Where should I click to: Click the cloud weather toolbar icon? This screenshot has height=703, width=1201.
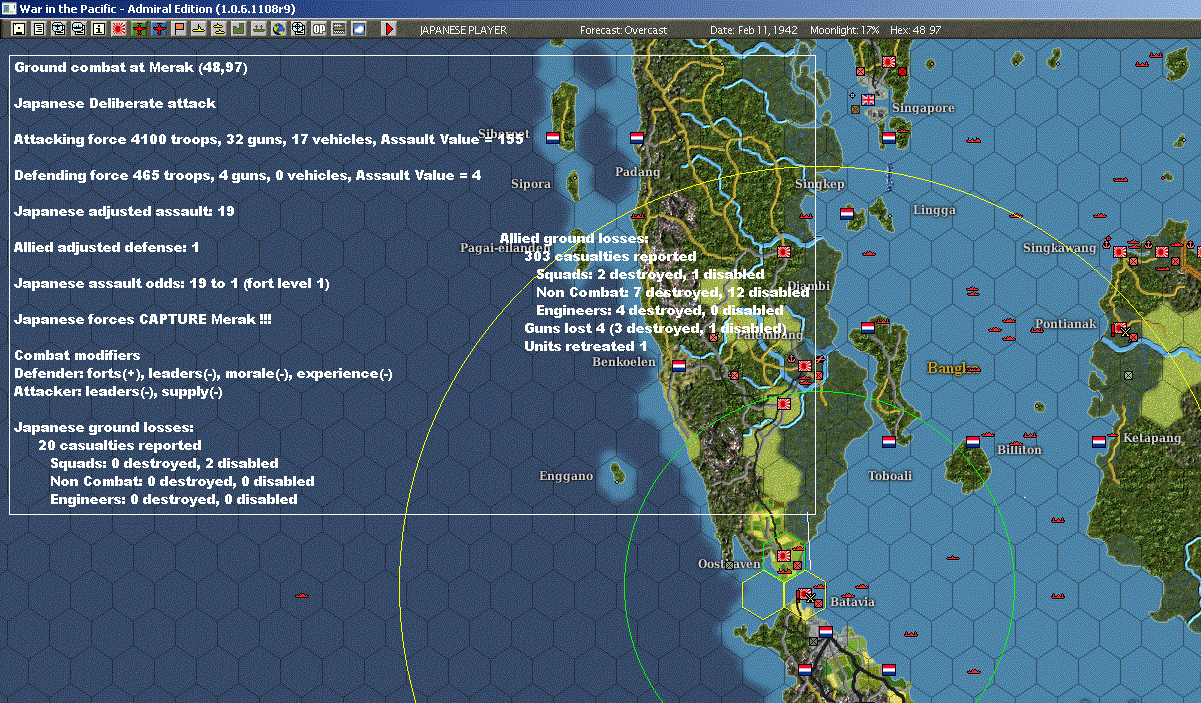tap(359, 29)
